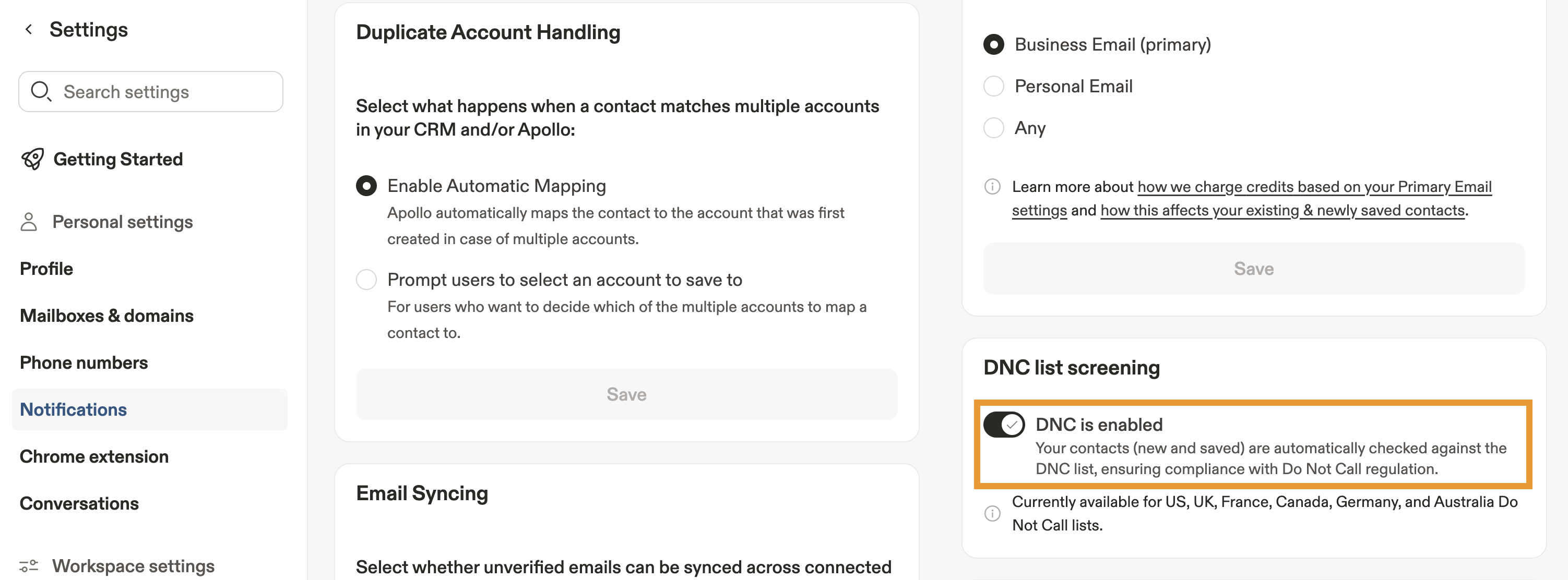Viewport: 1568px width, 580px height.
Task: Click the Personal settings person icon
Action: [x=29, y=222]
